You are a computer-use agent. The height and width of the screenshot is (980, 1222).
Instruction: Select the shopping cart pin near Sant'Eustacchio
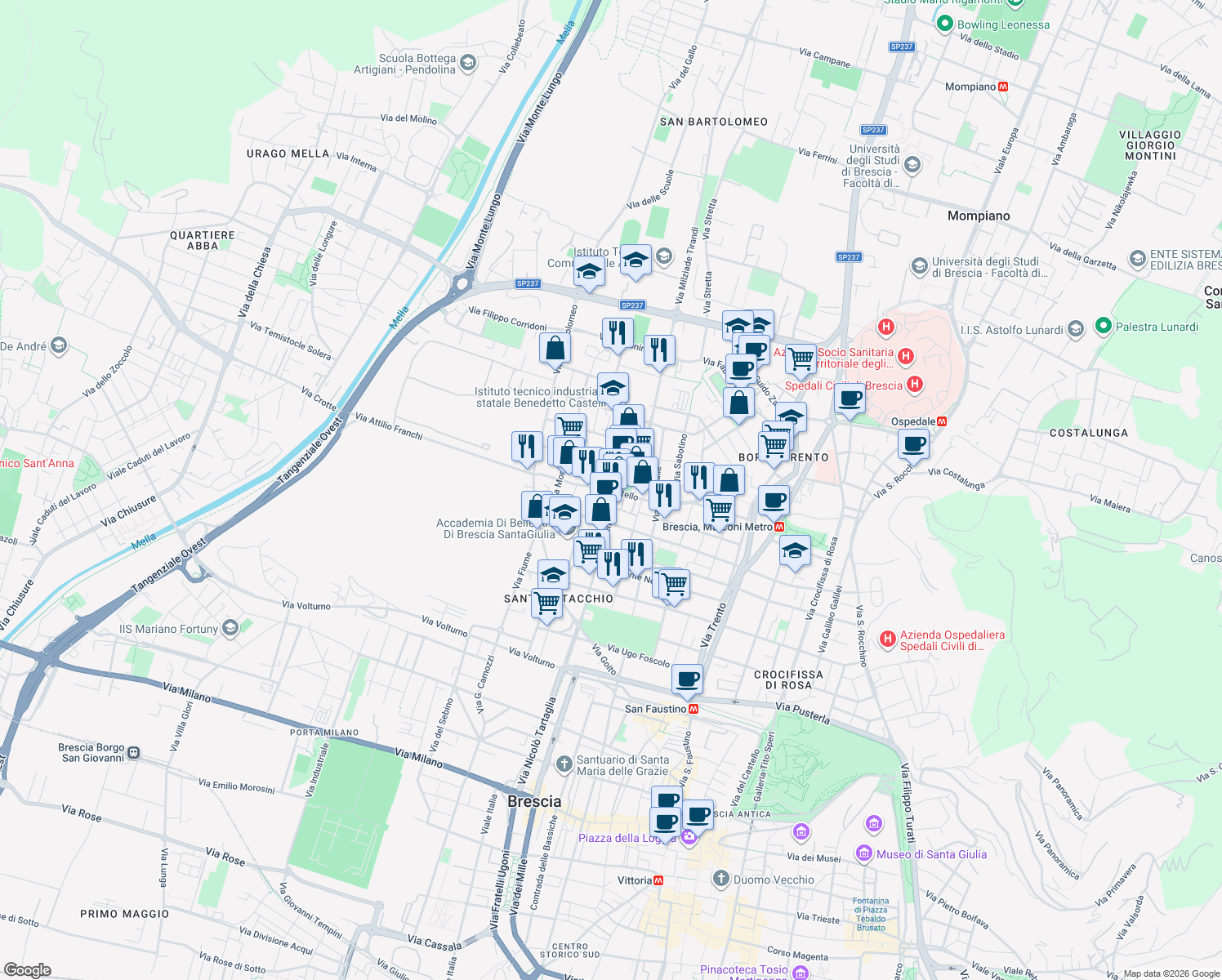(x=547, y=602)
